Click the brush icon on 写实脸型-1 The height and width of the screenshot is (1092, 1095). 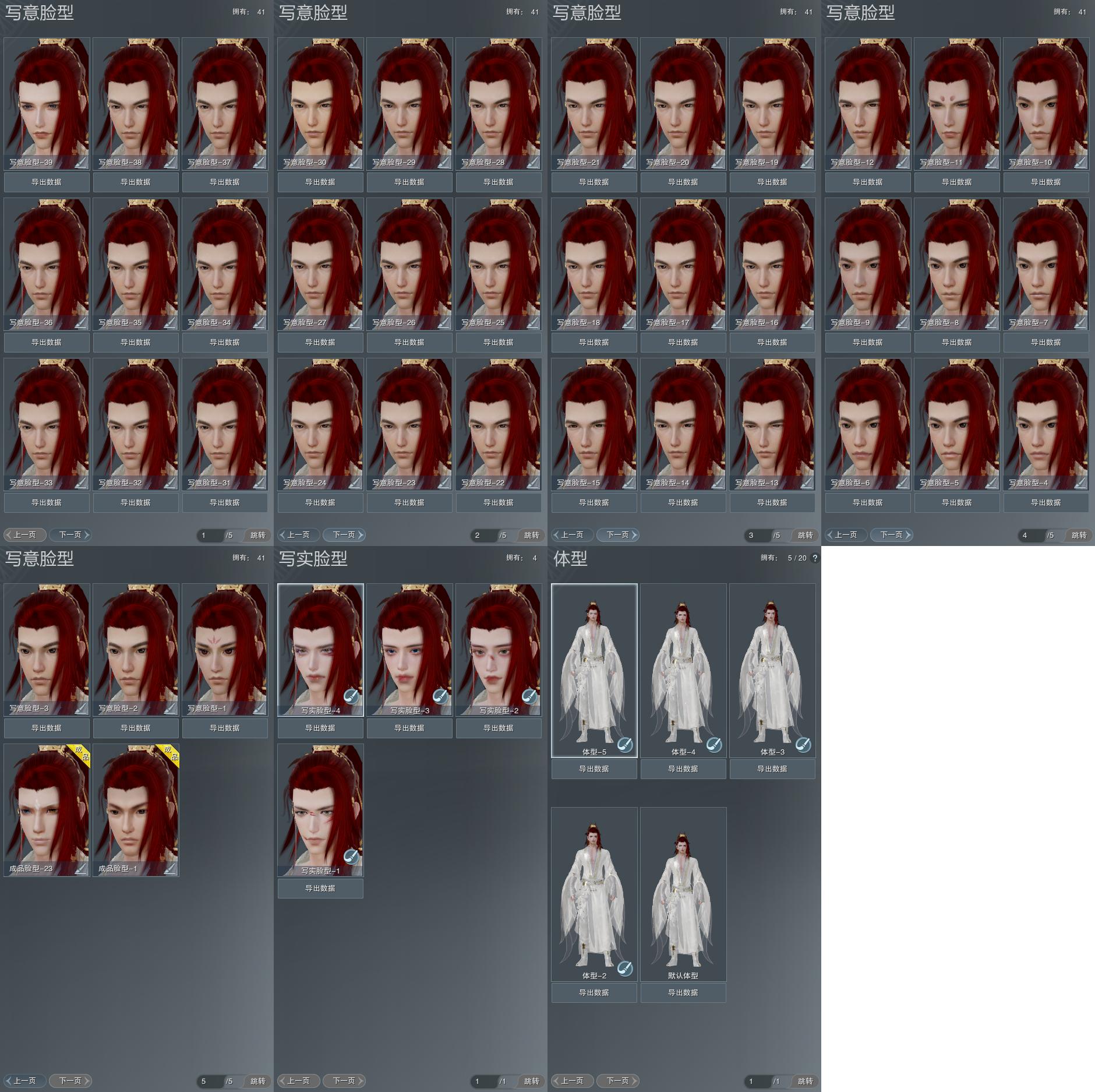pos(351,856)
